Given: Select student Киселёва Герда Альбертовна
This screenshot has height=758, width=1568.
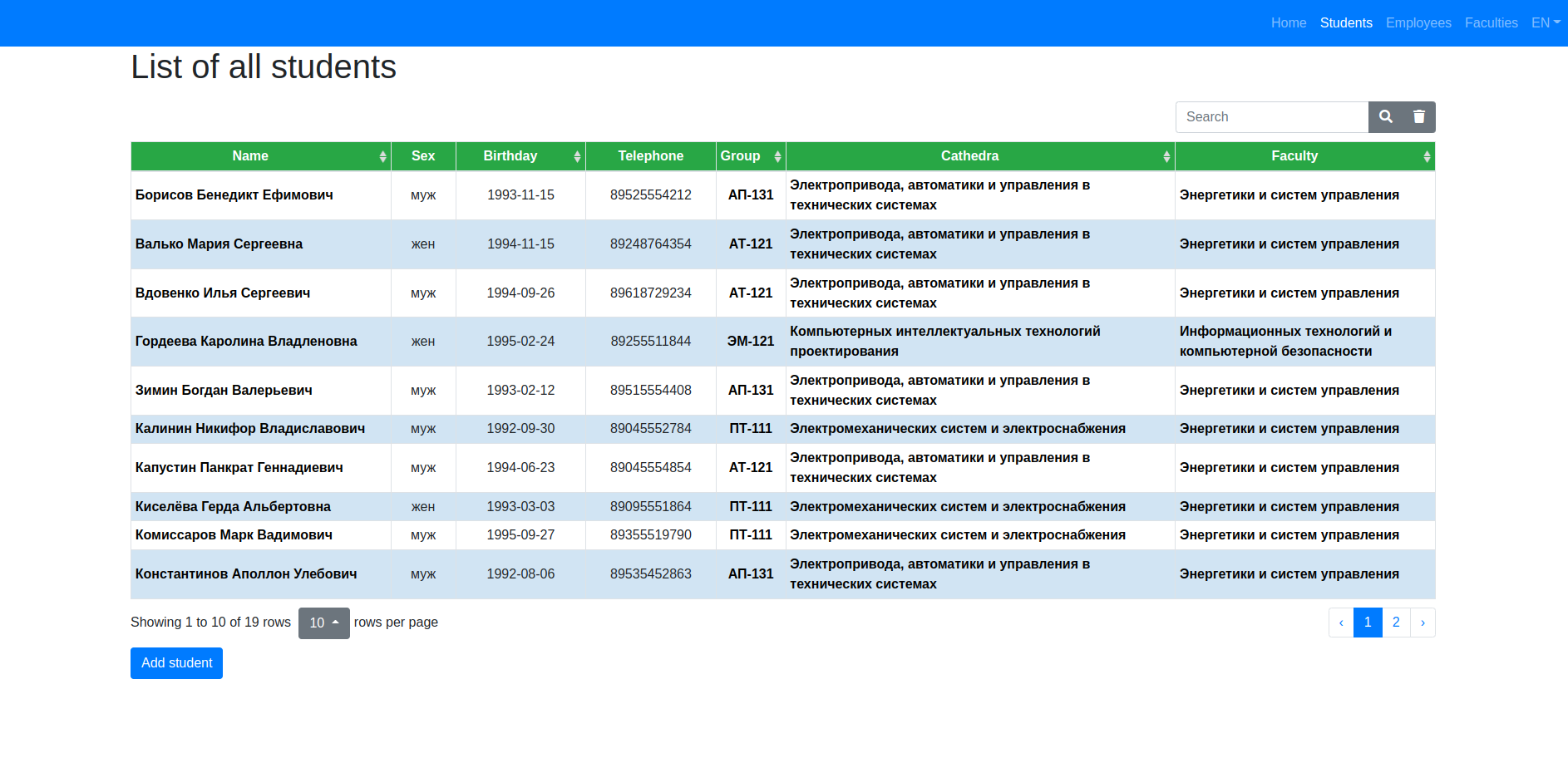Looking at the screenshot, I should point(233,507).
